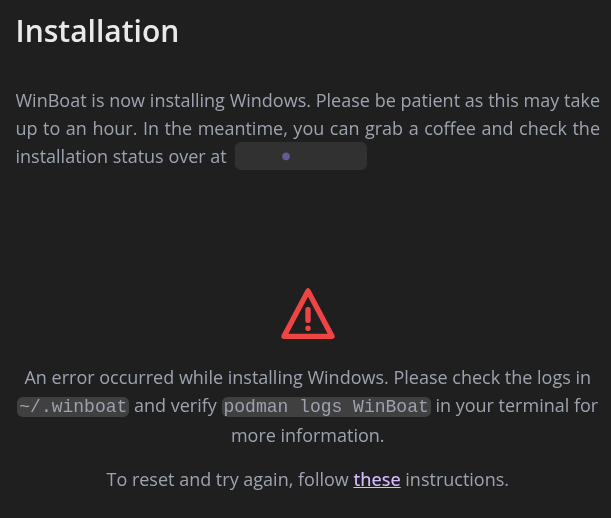Viewport: 611px width, 518px height.
Task: Click the "grab a coffee" phrase
Action: [x=417, y=129]
